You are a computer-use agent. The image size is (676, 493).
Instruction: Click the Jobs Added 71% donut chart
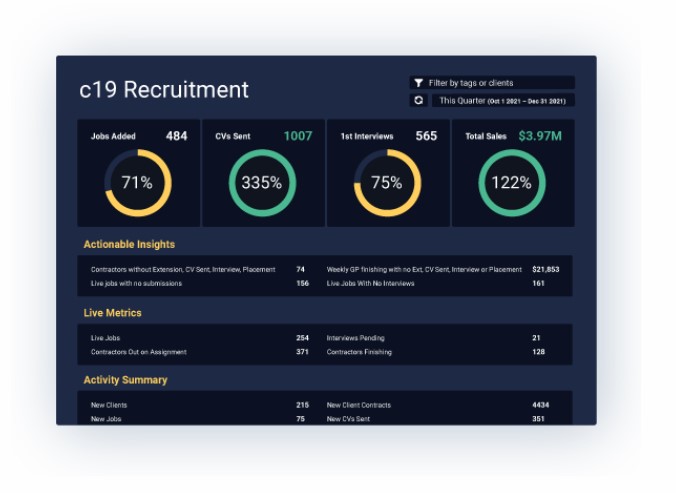coord(137,183)
